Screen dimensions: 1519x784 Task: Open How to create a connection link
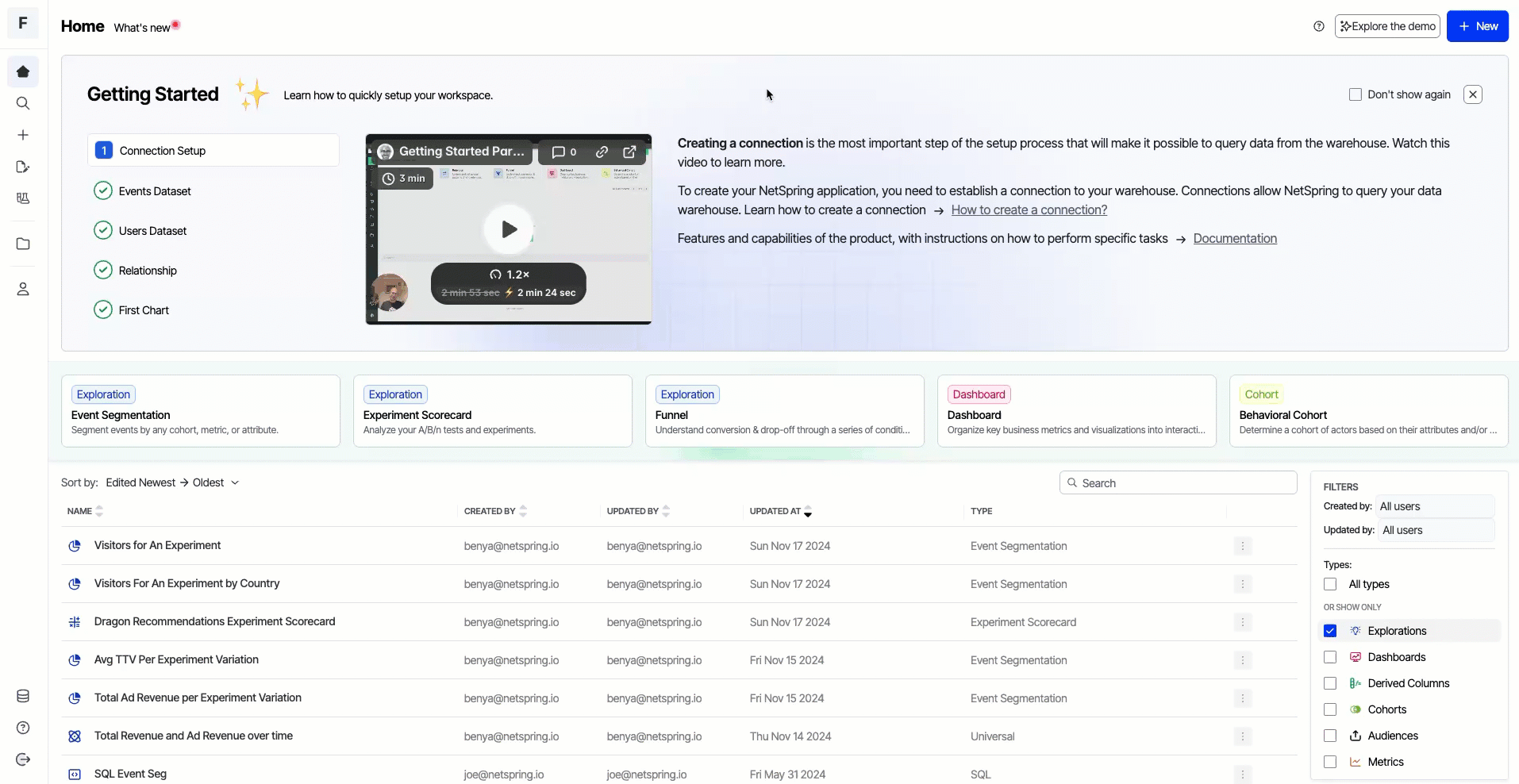pos(1029,209)
